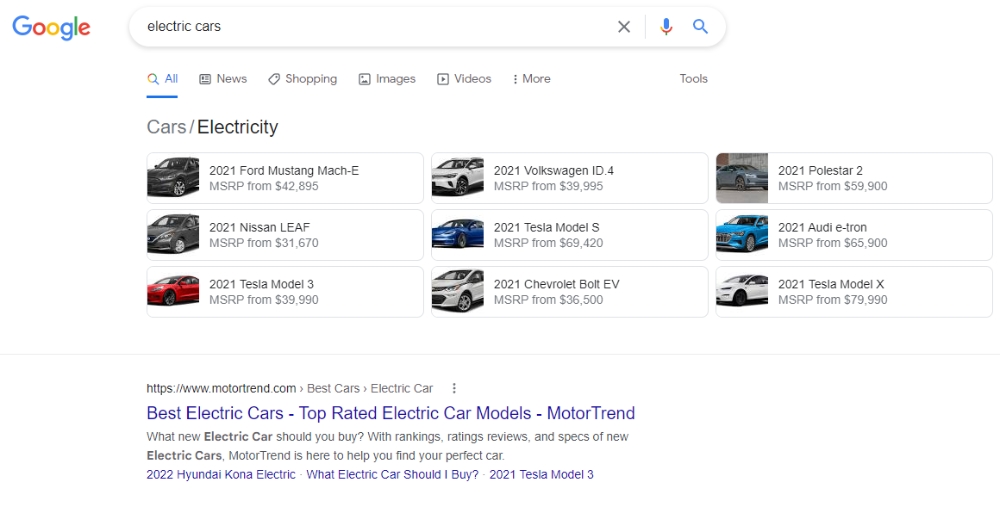Screen dimensions: 1000x507
Task: Open the Best Electric Cars MotorTrend result
Action: click(x=390, y=413)
